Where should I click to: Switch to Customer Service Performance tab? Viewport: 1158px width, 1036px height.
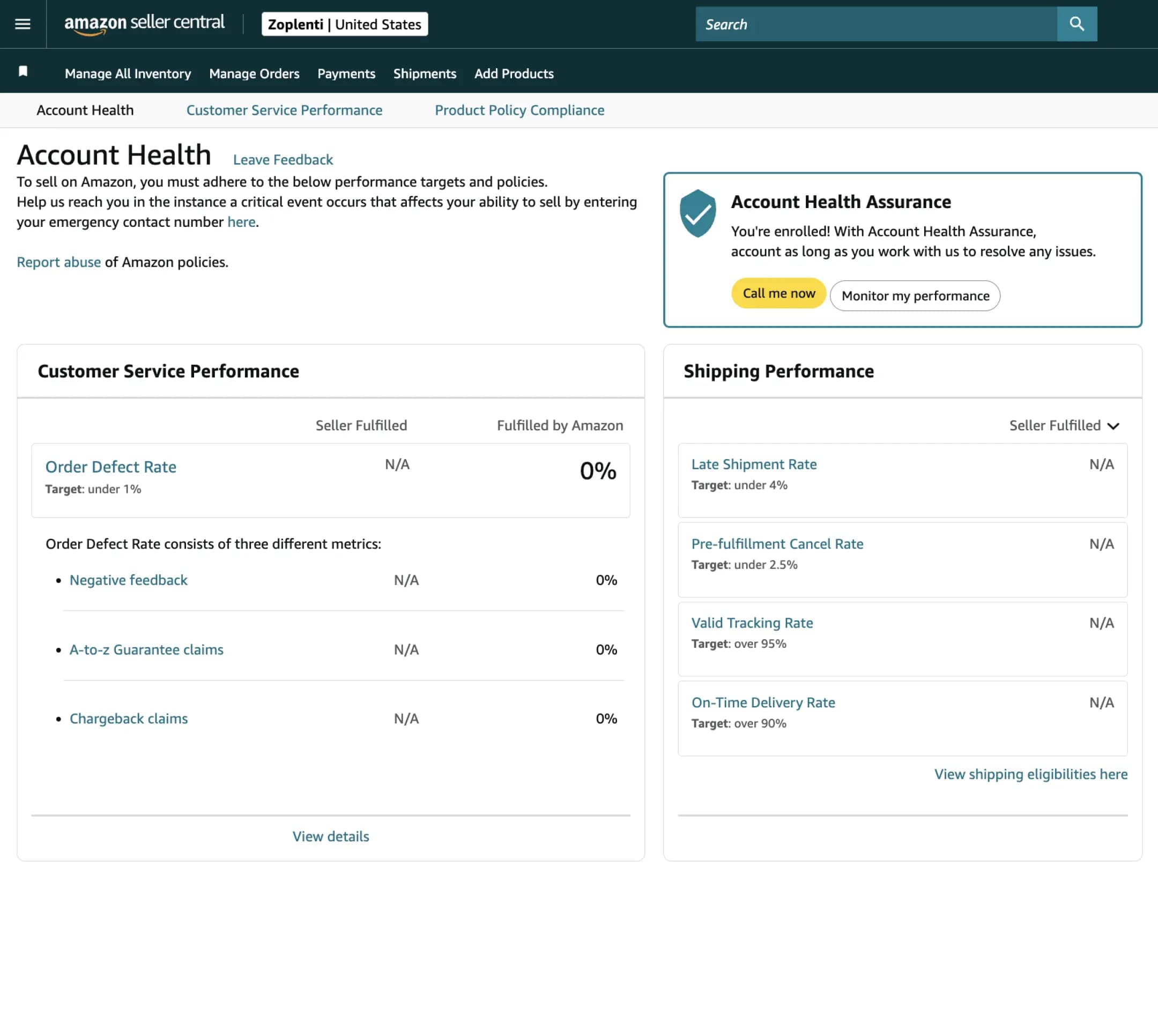[284, 110]
